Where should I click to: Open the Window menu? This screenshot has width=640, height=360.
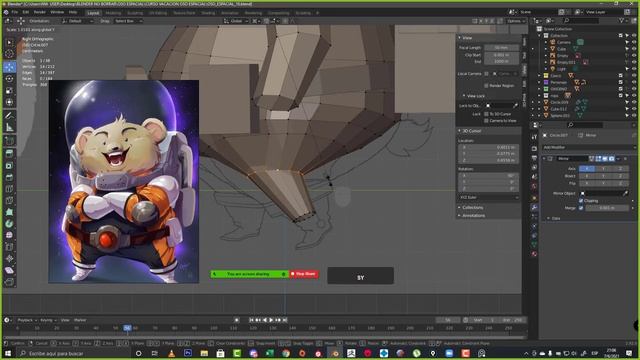click(57, 12)
